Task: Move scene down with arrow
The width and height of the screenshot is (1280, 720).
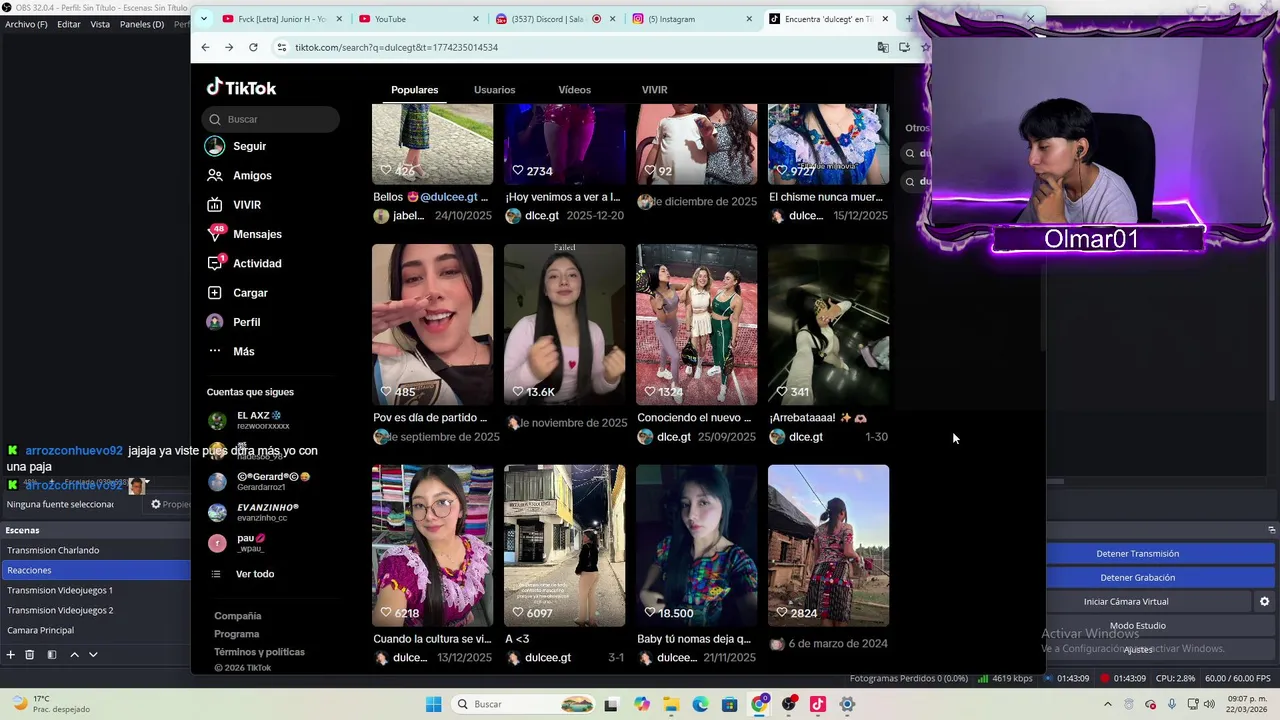Action: [x=93, y=654]
